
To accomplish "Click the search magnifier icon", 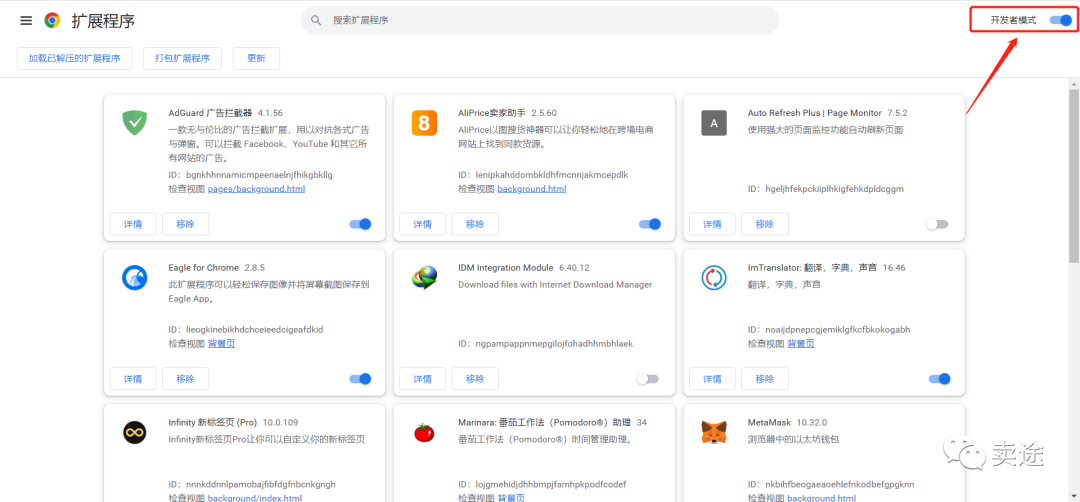I will 316,21.
